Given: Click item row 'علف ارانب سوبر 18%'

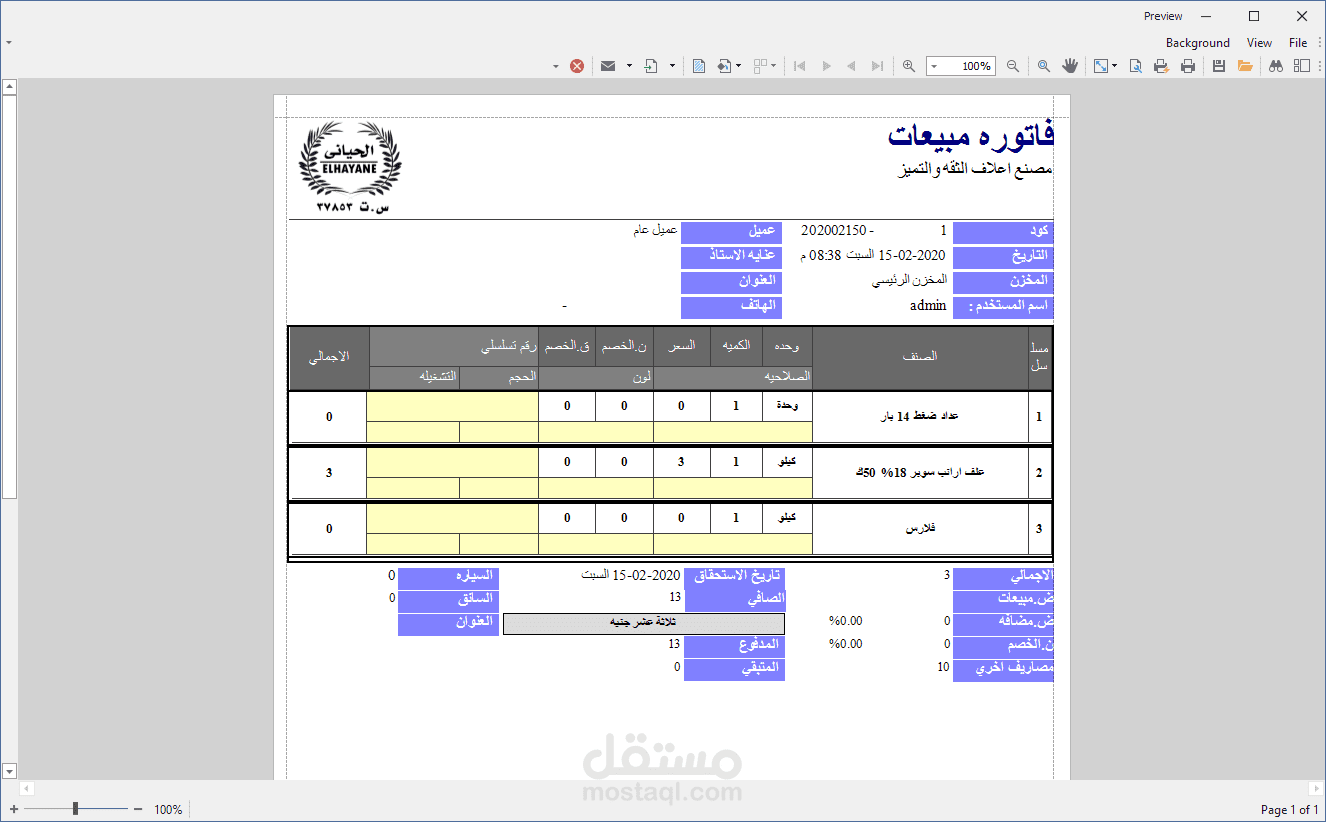Looking at the screenshot, I should pos(921,471).
